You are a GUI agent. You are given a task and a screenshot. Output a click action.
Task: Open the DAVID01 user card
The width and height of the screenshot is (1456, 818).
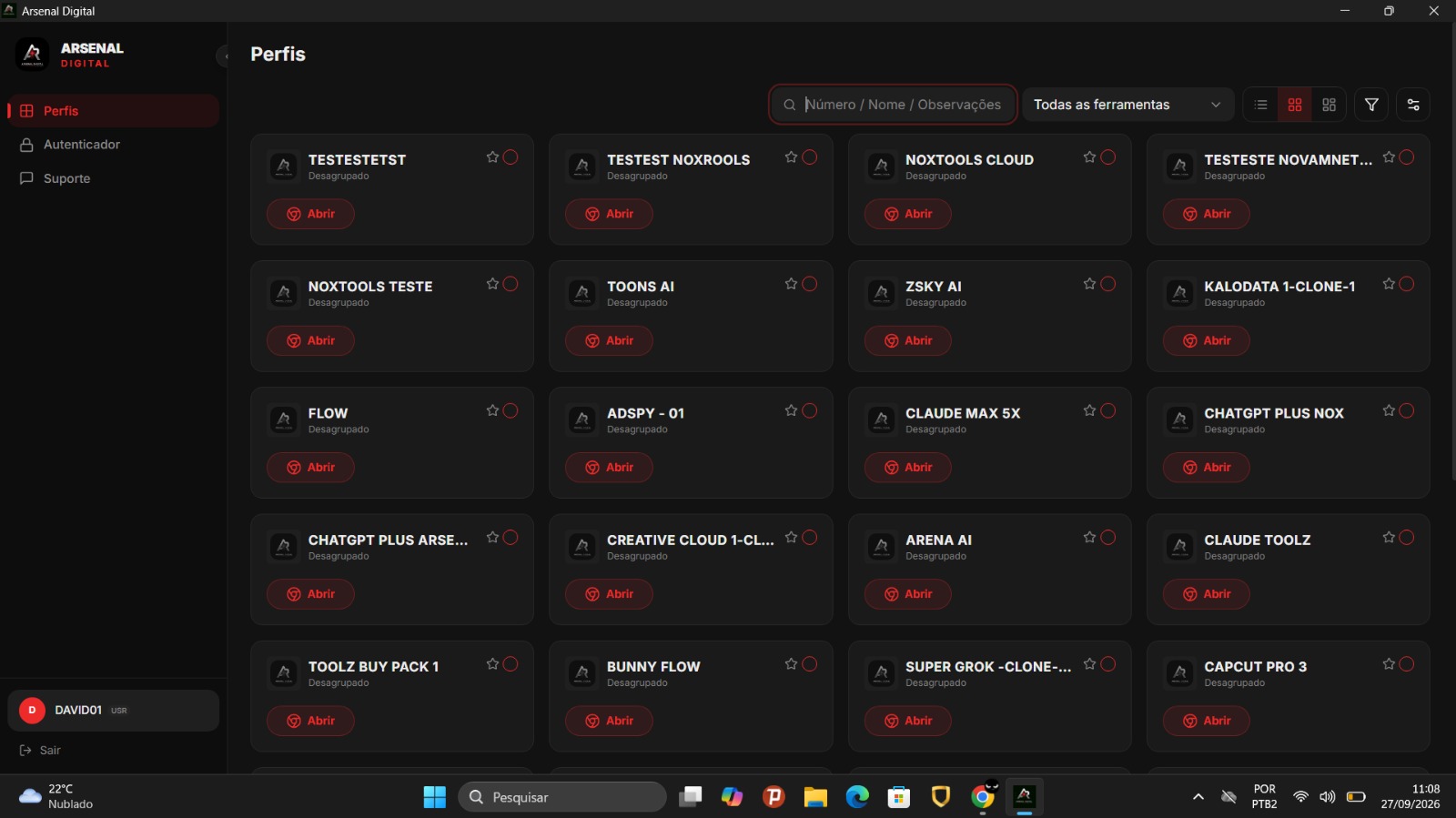[113, 711]
